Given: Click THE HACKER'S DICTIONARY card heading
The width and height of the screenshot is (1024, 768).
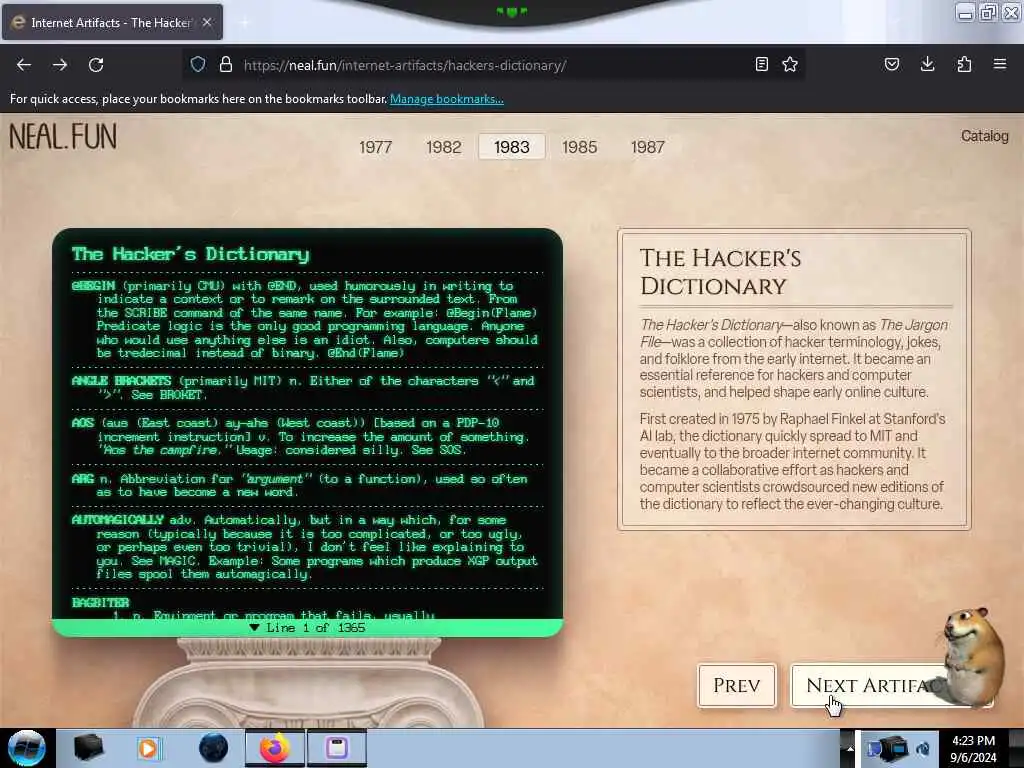Looking at the screenshot, I should (x=720, y=272).
